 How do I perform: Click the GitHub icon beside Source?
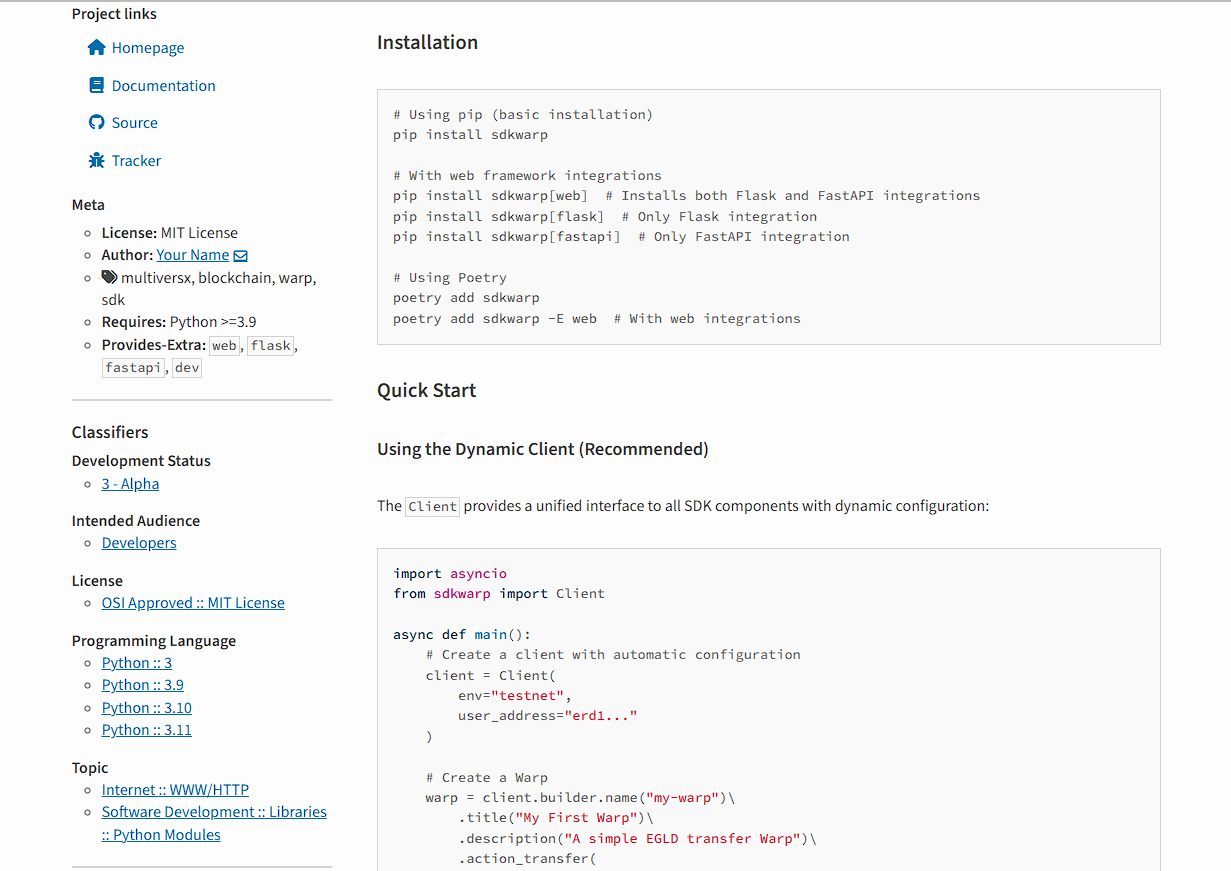[96, 122]
